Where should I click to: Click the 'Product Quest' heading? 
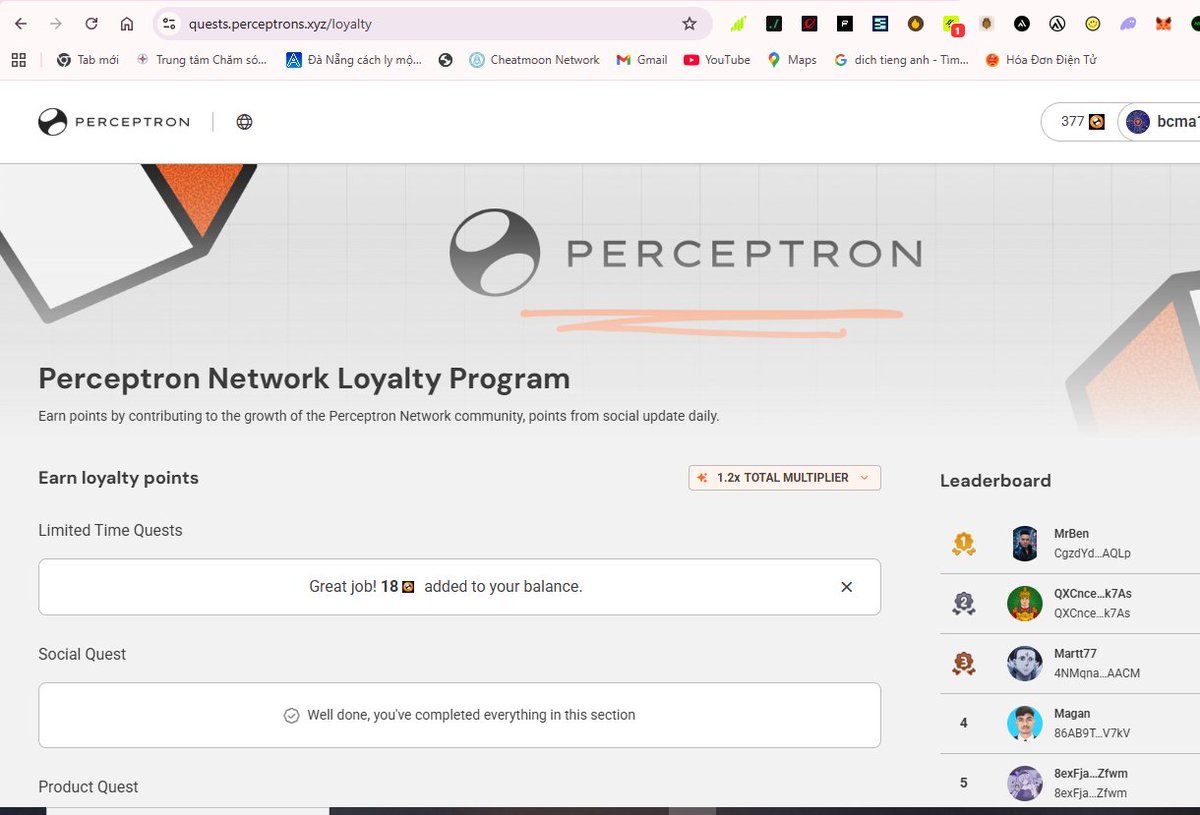[x=88, y=787]
